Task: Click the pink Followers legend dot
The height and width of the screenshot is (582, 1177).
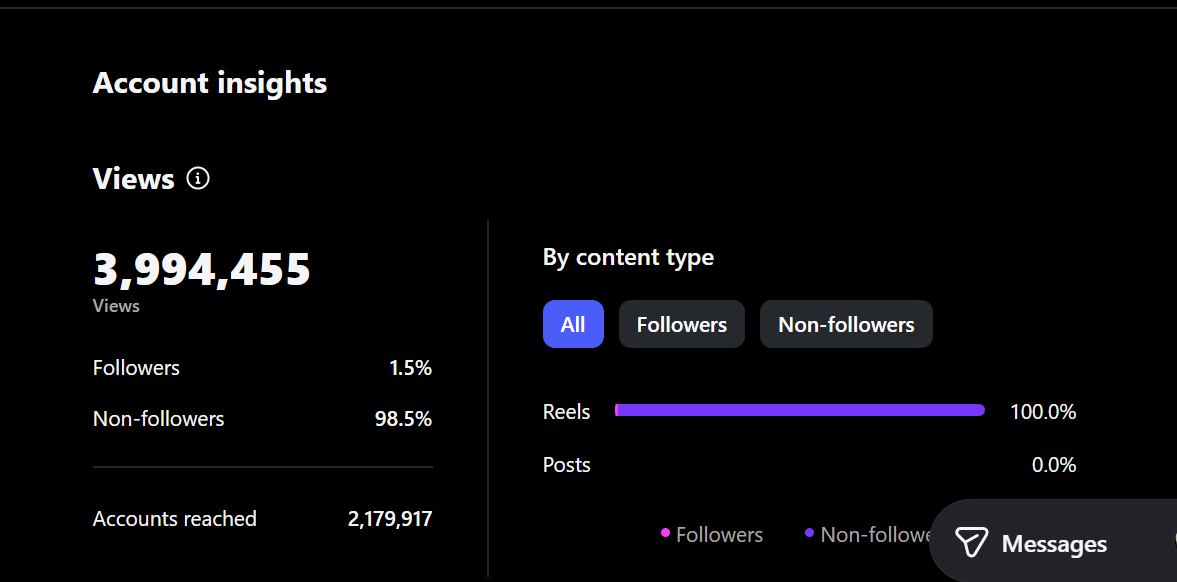Action: (x=665, y=534)
